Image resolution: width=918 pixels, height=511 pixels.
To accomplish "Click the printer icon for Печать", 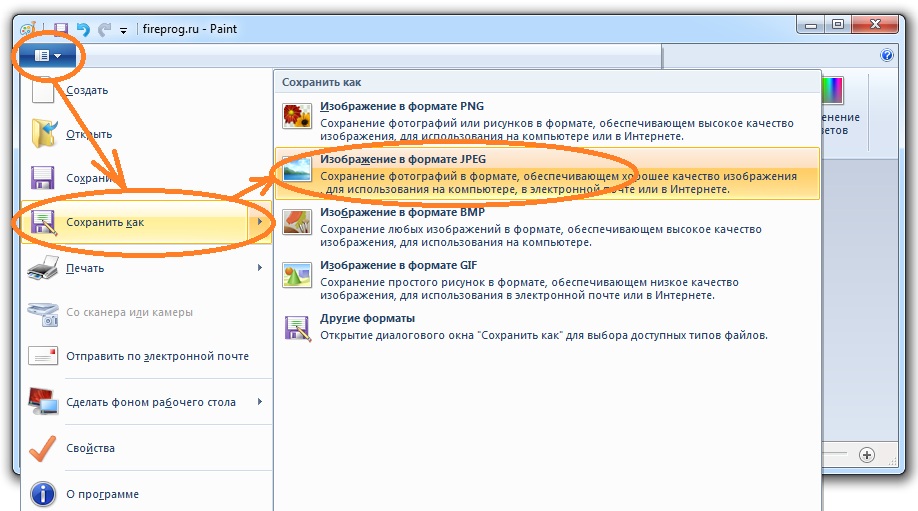I will coord(43,267).
